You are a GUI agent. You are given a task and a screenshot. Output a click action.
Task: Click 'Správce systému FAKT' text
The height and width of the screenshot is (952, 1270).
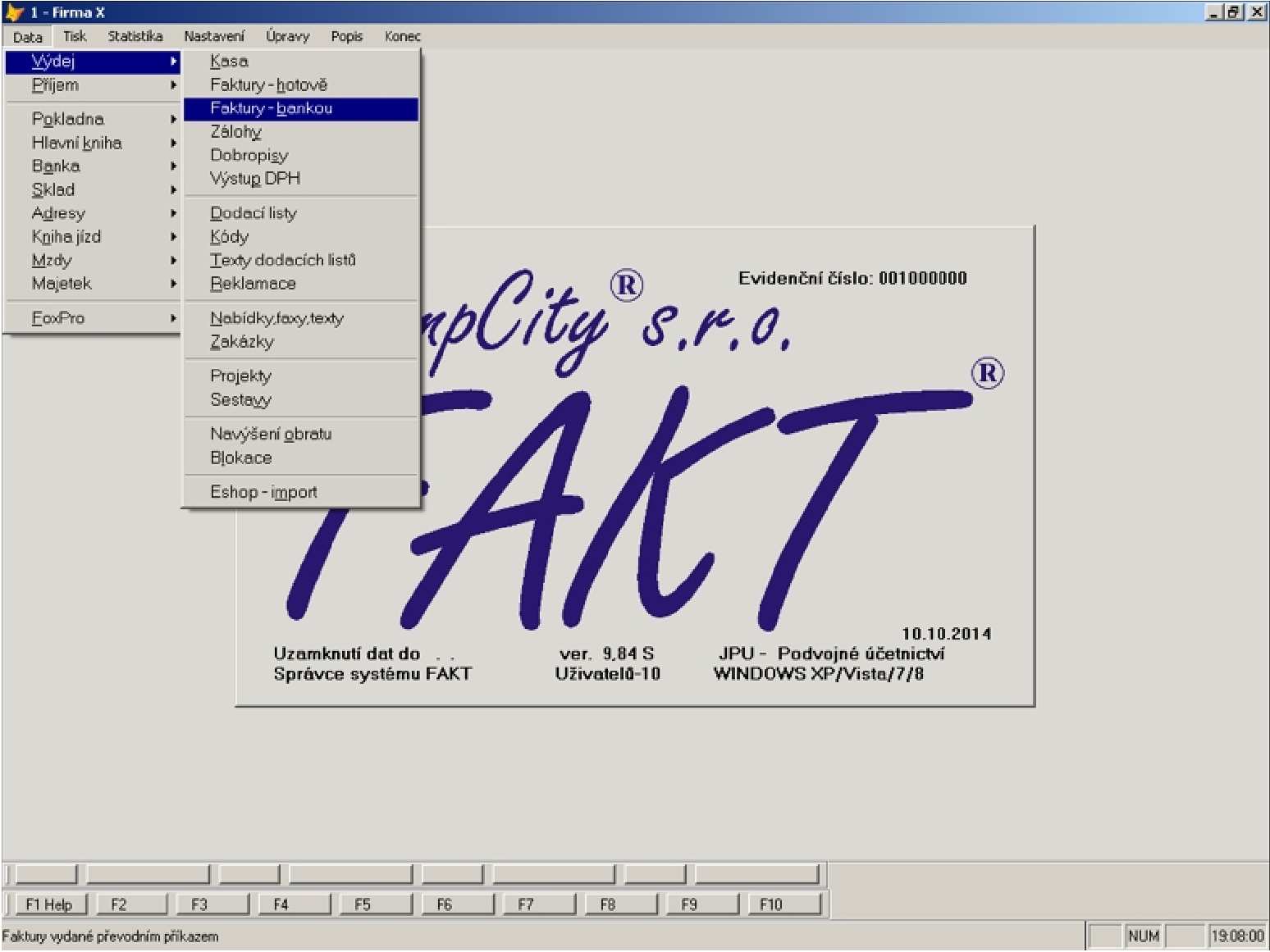[x=372, y=674]
